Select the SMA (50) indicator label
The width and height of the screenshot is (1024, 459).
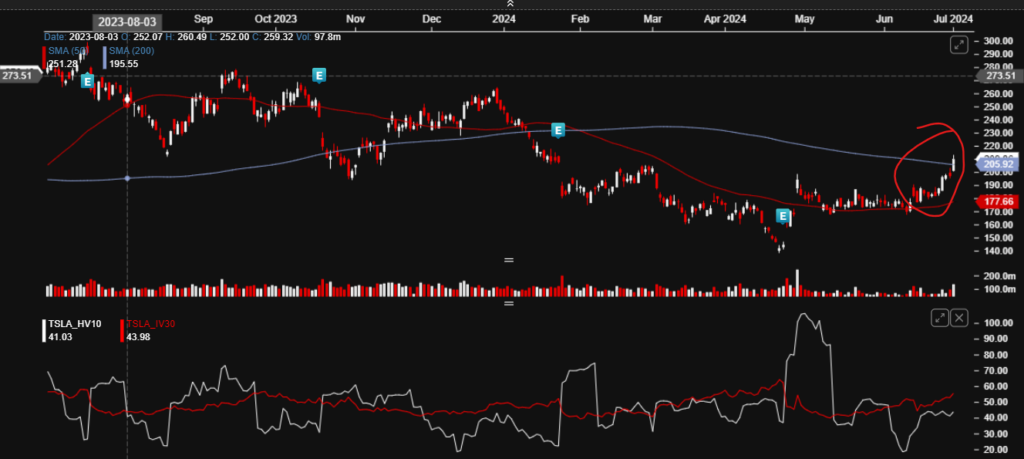66,51
